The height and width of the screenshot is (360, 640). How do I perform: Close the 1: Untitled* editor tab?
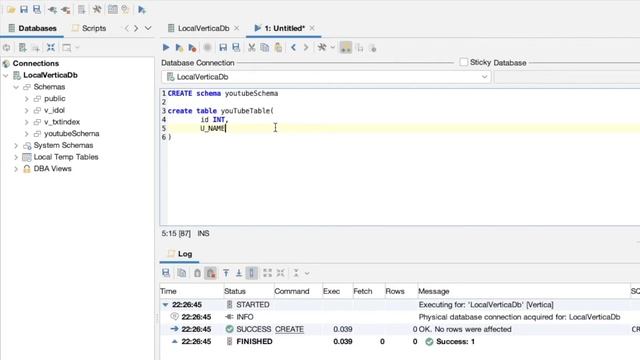point(312,28)
